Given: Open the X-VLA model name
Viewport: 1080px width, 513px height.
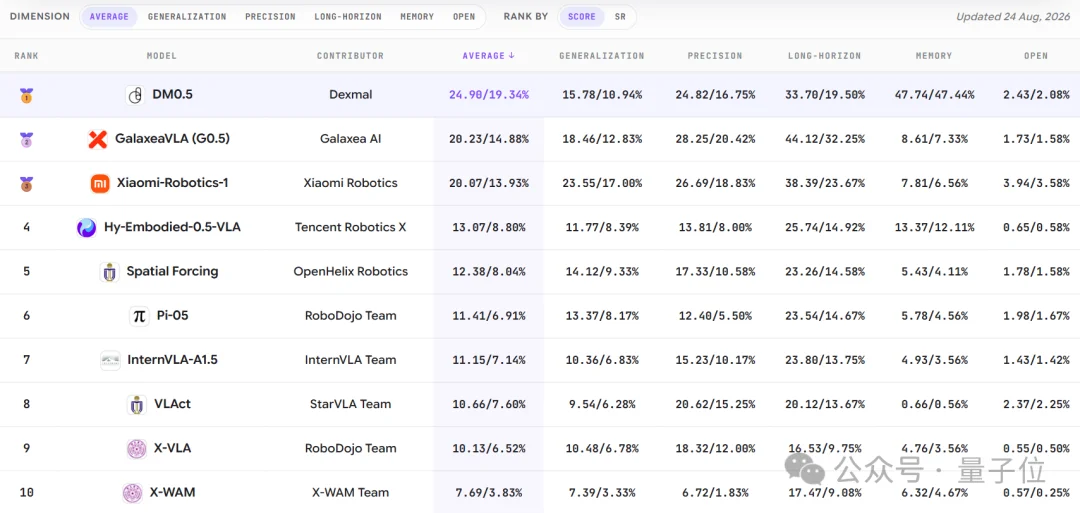Looking at the screenshot, I should tap(173, 448).
